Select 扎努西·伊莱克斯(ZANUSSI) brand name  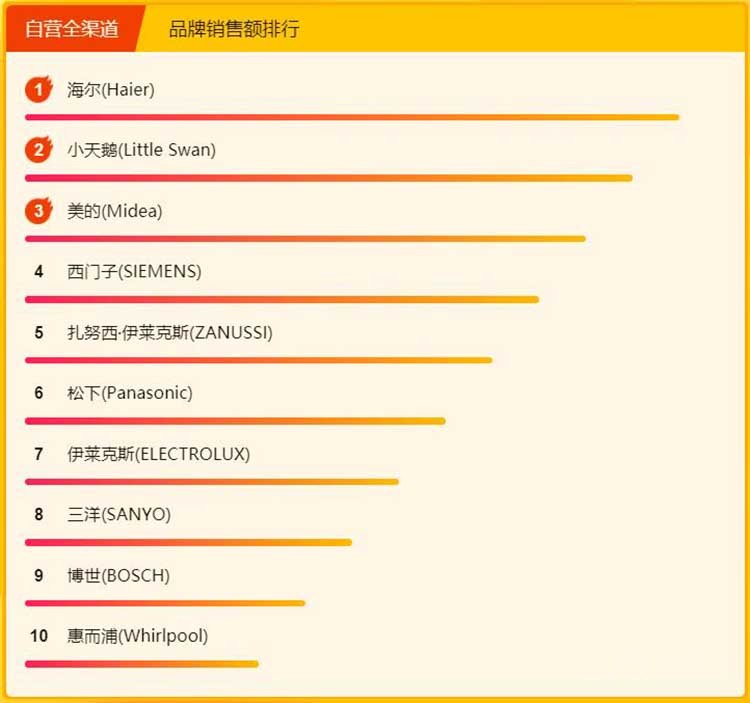click(169, 332)
